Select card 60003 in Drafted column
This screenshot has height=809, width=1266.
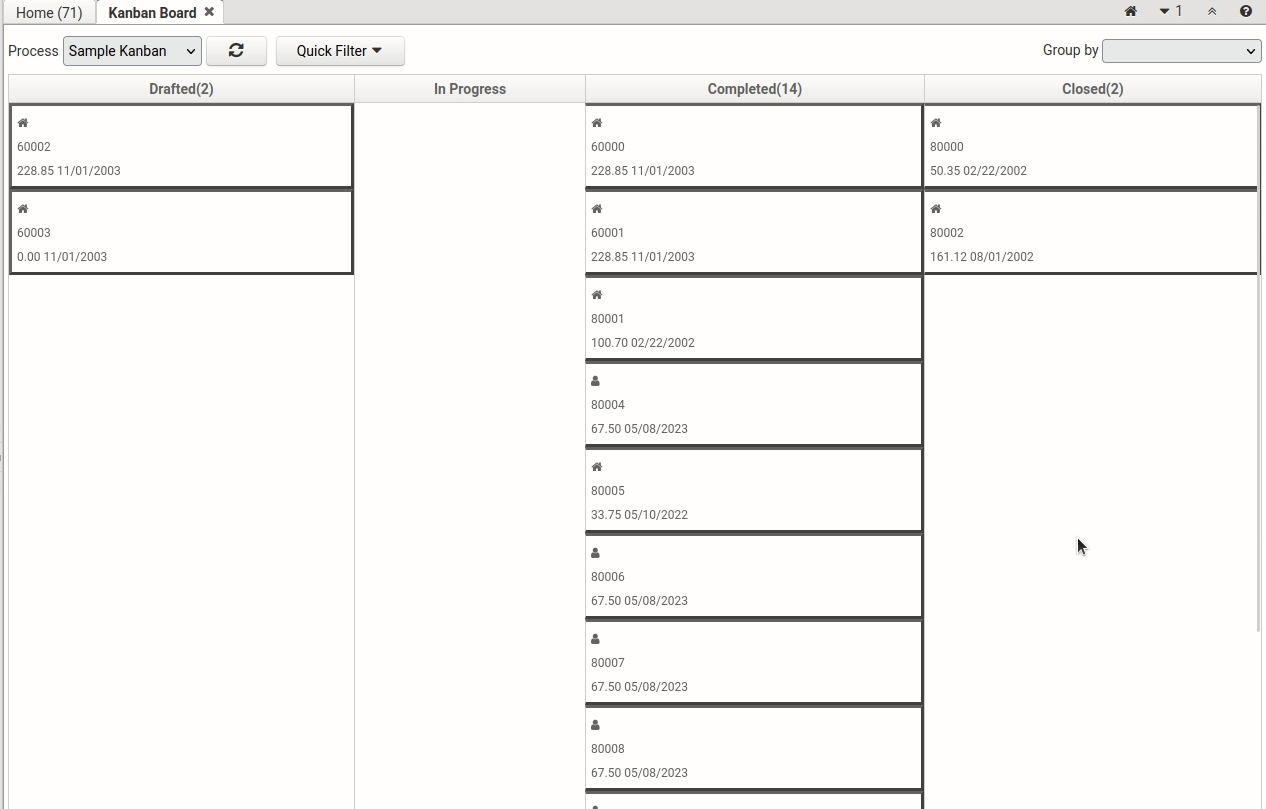pyautogui.click(x=181, y=233)
